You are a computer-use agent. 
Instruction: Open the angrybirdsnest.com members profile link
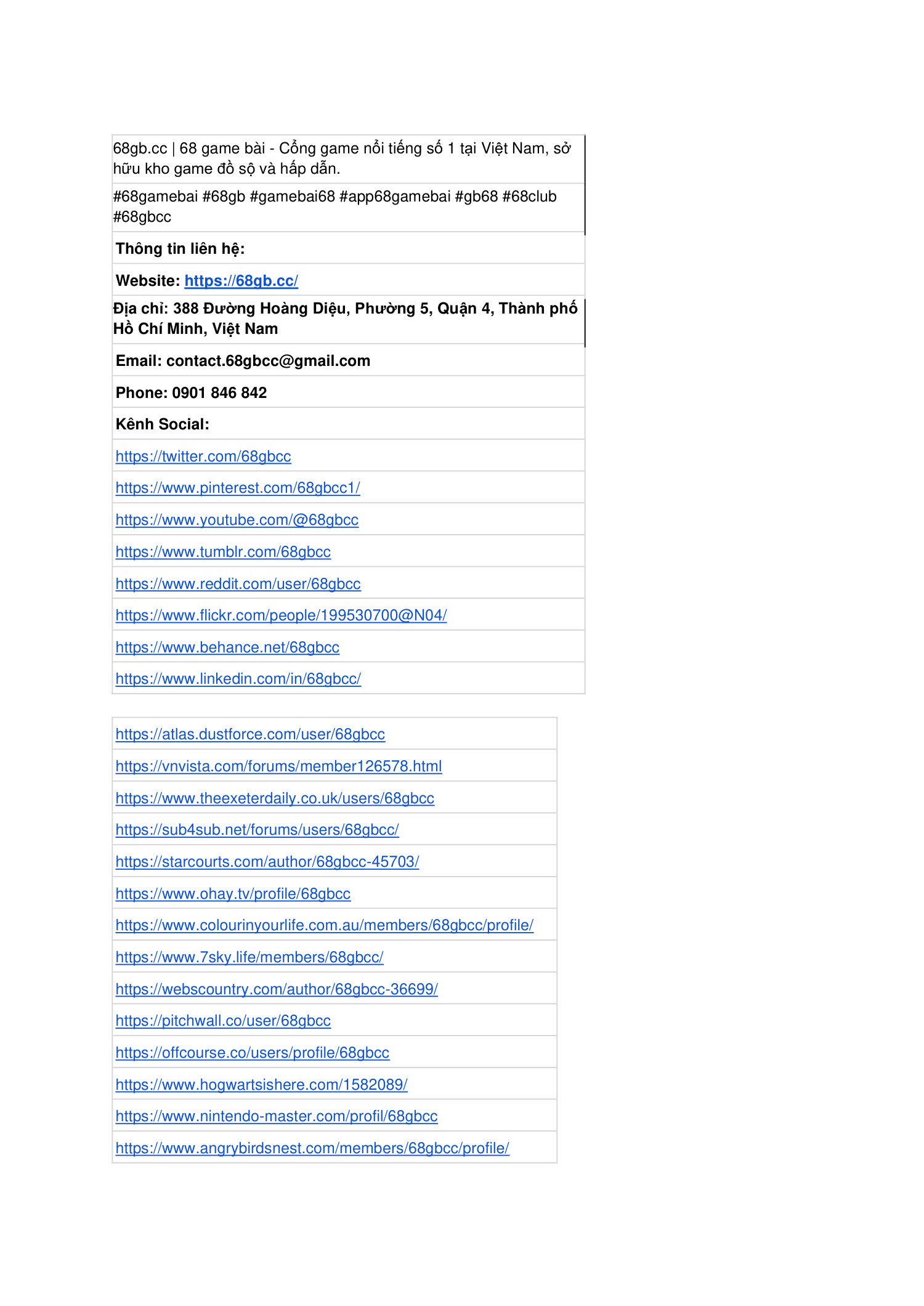[x=312, y=1148]
